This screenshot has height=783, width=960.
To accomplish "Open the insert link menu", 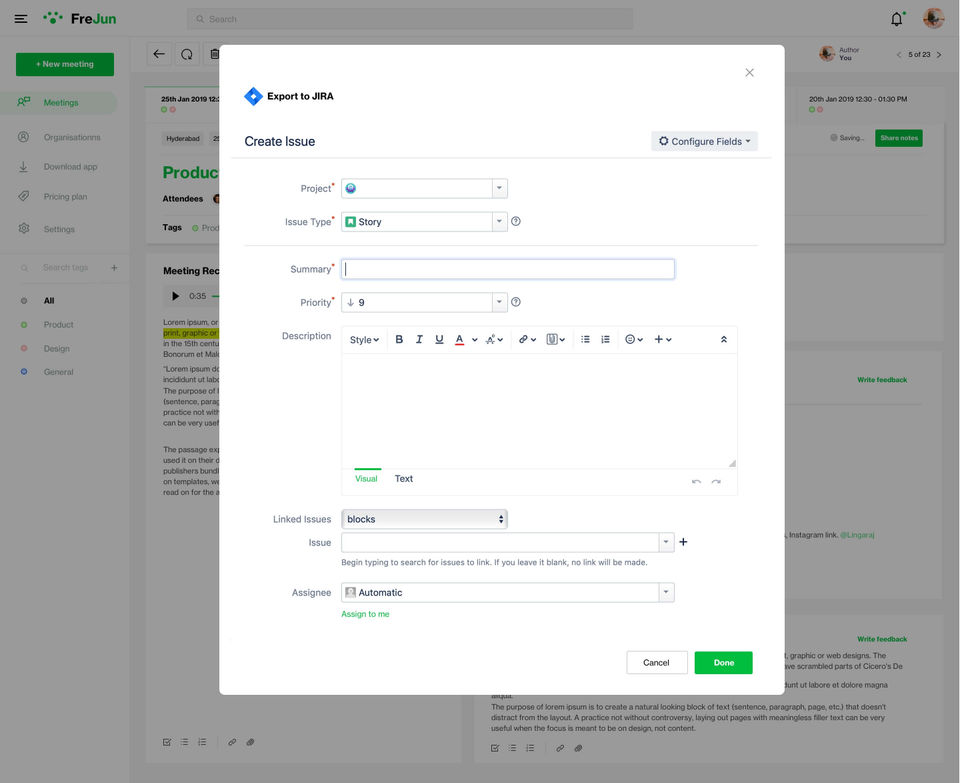I will [x=527, y=339].
